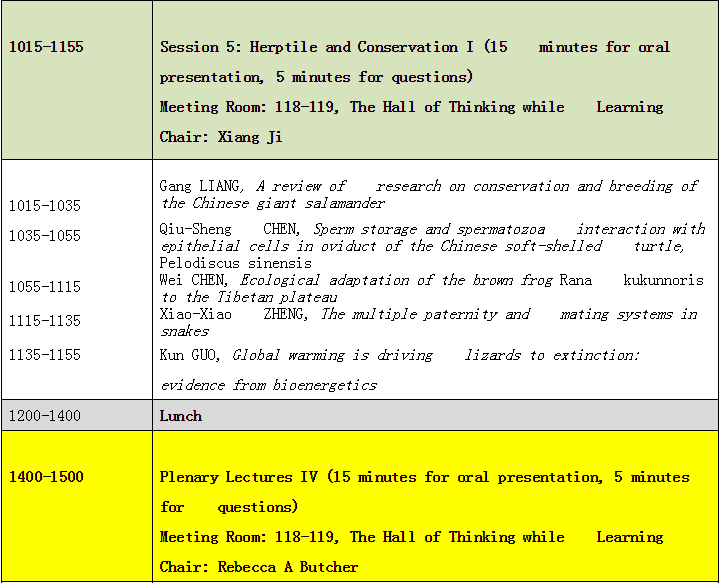Click the Lunch row label

181,415
